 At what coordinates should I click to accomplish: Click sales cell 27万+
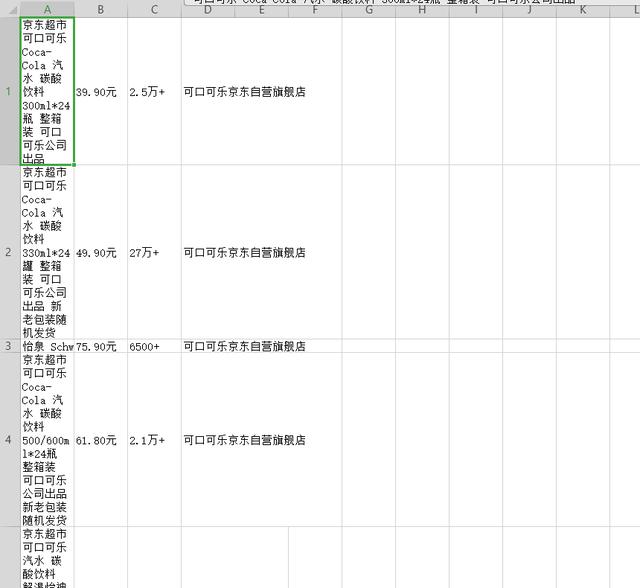tap(154, 252)
